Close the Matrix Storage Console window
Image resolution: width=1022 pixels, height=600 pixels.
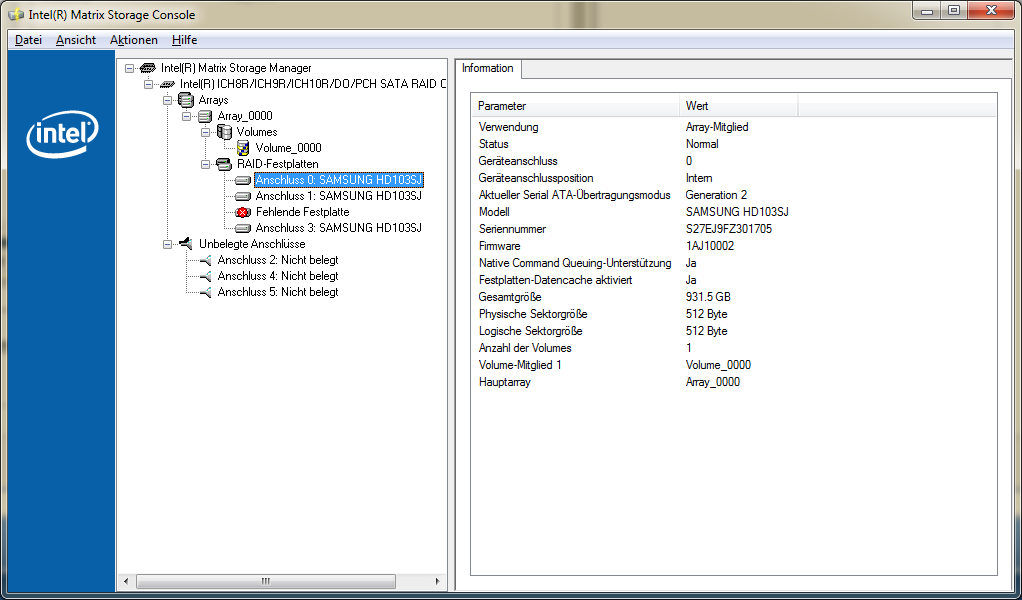point(989,12)
